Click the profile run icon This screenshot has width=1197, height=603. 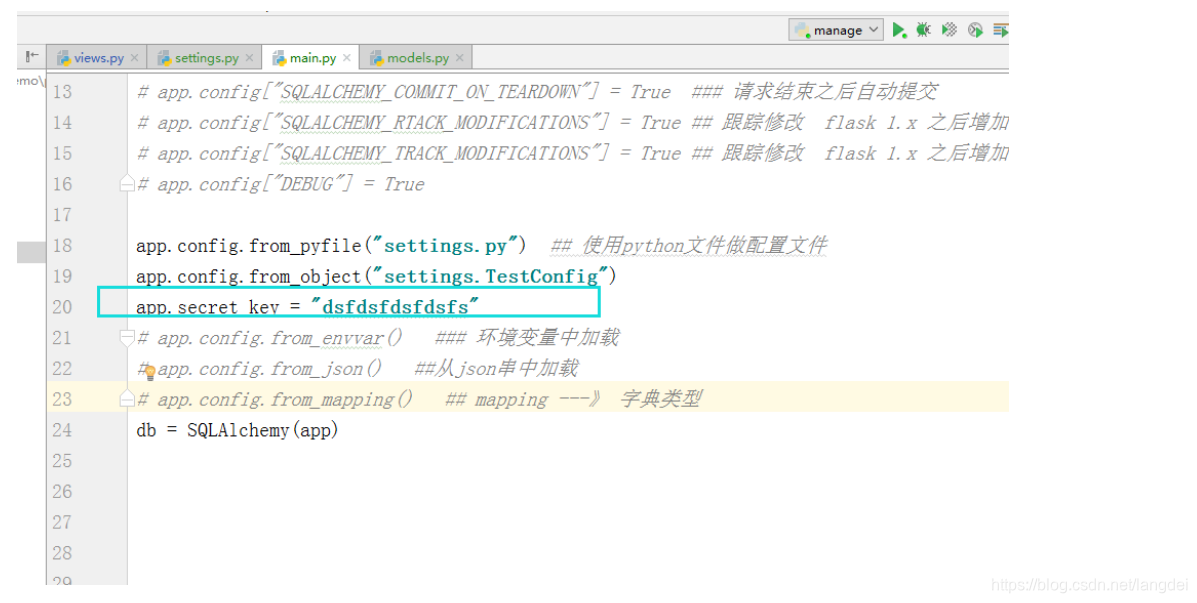[x=975, y=30]
